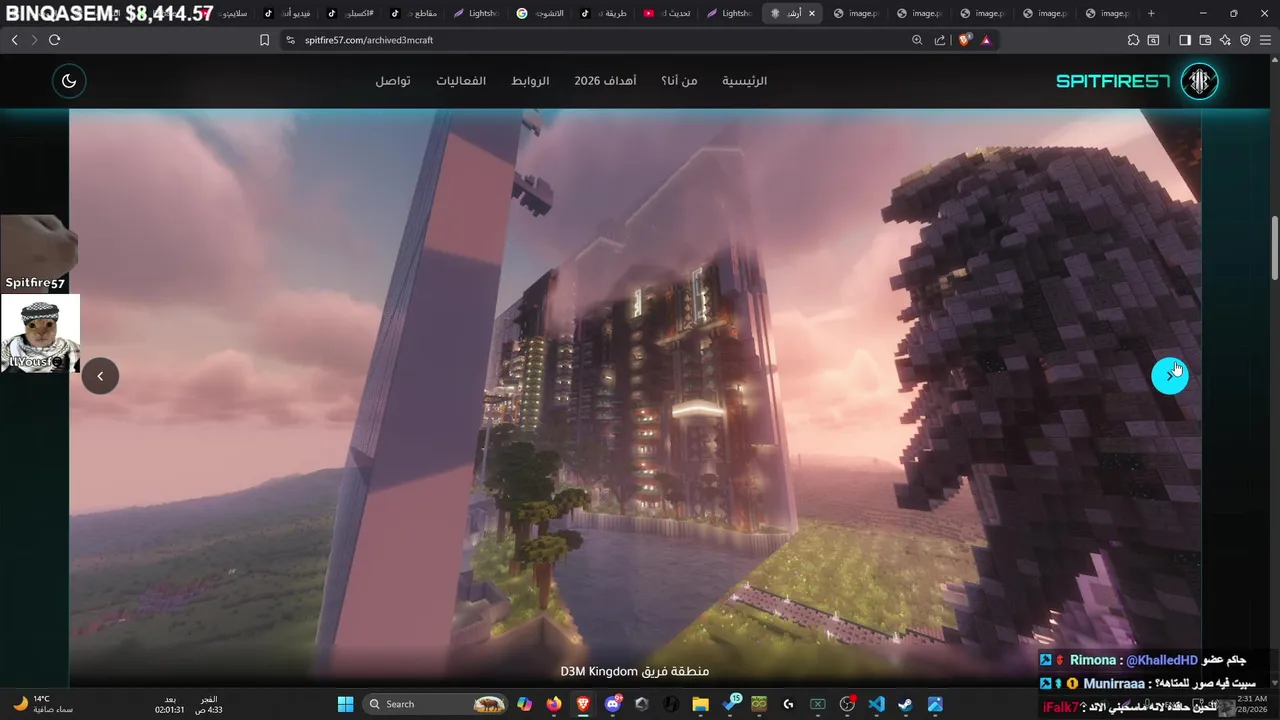Open the Brave Shields lion icon
The height and width of the screenshot is (720, 1280).
pos(965,40)
